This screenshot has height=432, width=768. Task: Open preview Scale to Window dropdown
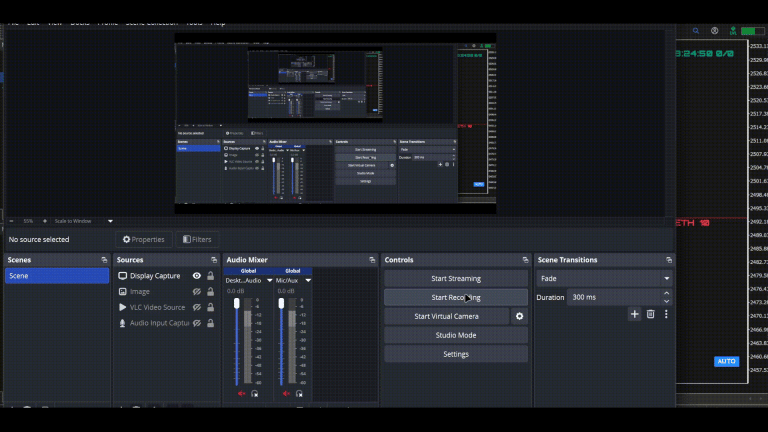(110, 221)
